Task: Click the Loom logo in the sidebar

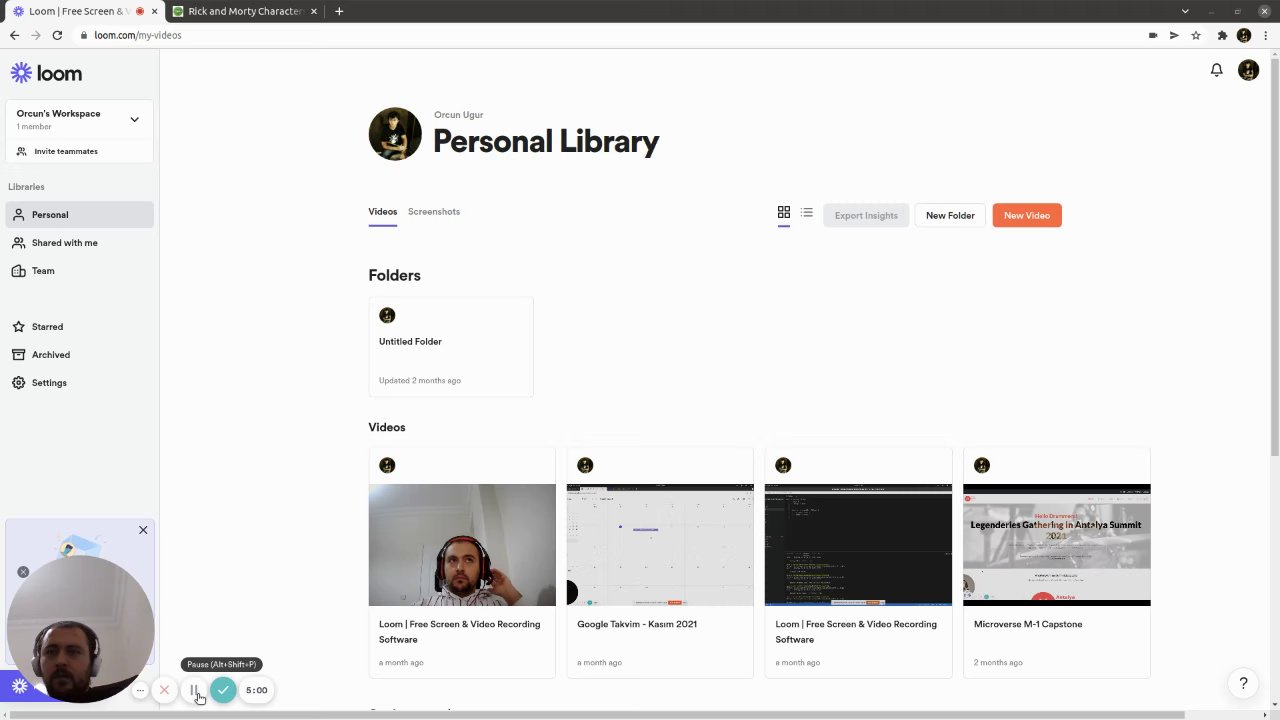Action: 46,73
